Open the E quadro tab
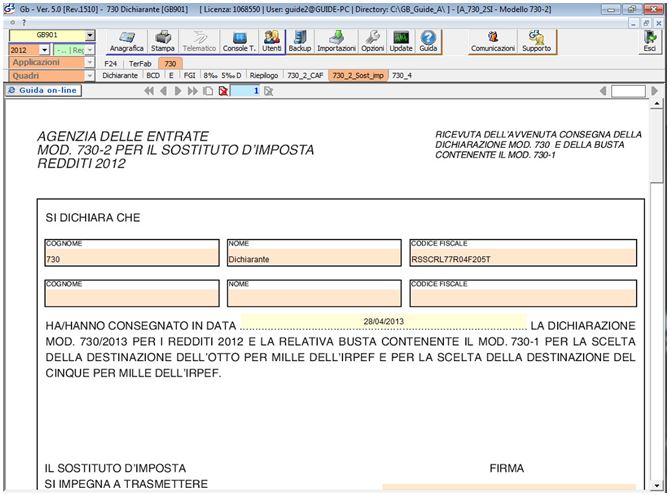 [x=171, y=76]
